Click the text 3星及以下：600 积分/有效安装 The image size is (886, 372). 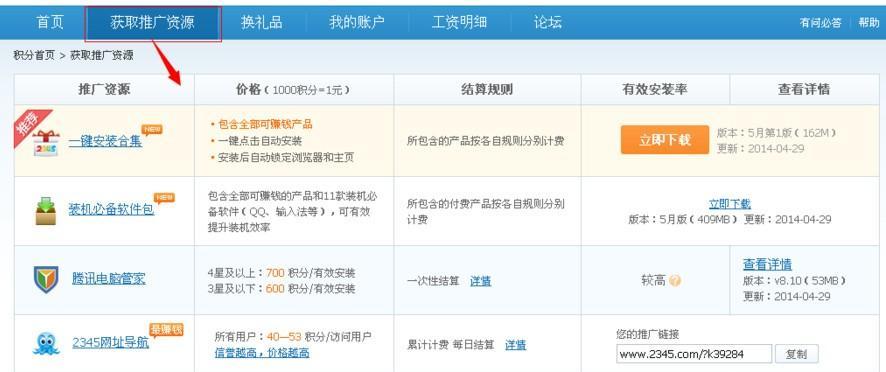[x=281, y=289]
